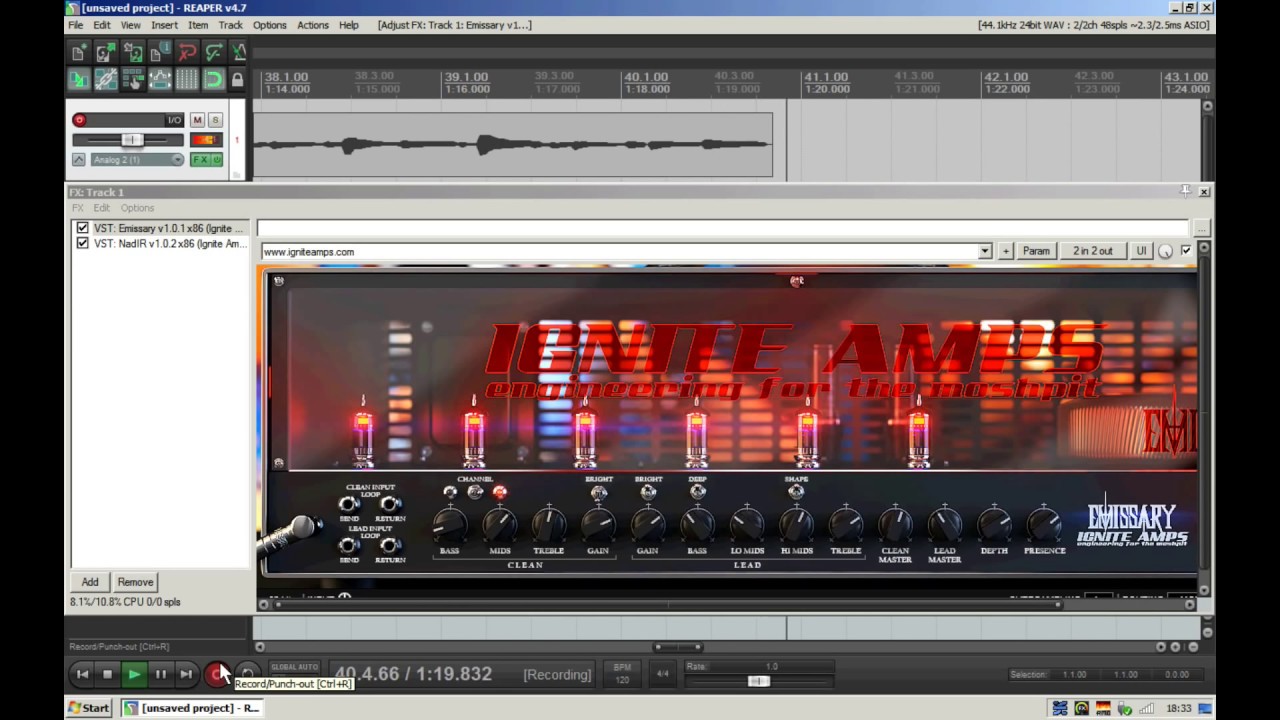Disarm record on track 1
This screenshot has height=720, width=1280.
(79, 120)
